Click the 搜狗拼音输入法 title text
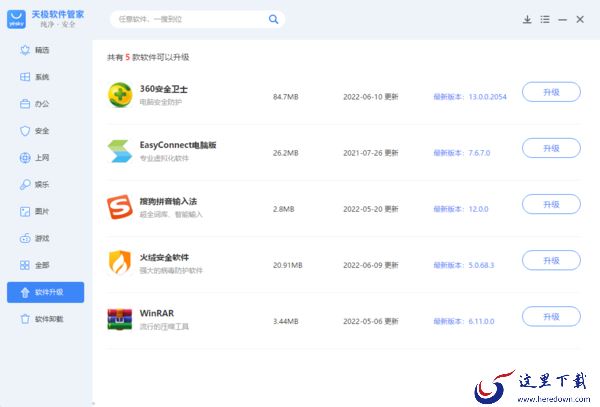Viewport: 600px width, 407px height. [x=168, y=201]
